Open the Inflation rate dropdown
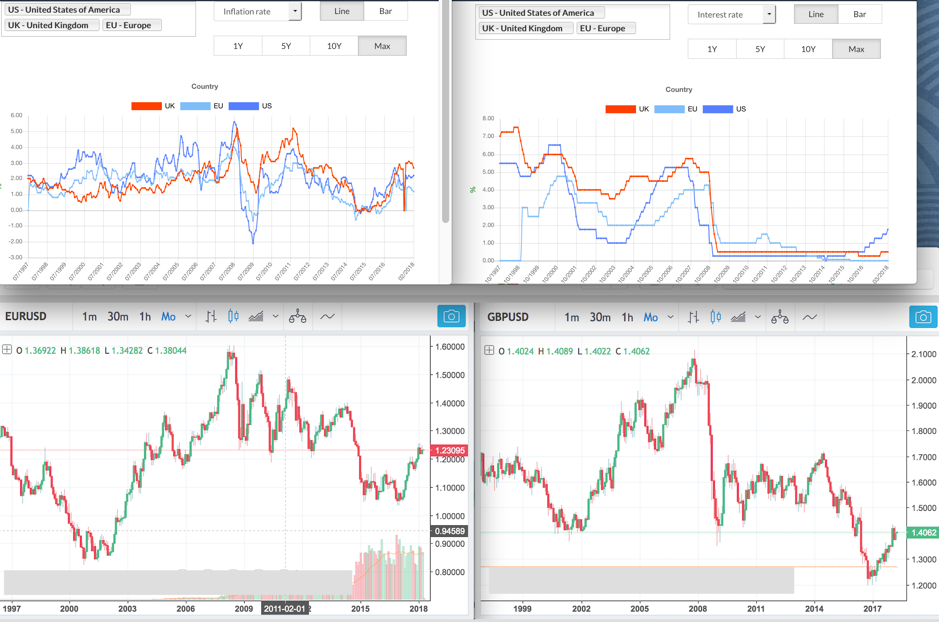Image resolution: width=939 pixels, height=622 pixels. (257, 12)
